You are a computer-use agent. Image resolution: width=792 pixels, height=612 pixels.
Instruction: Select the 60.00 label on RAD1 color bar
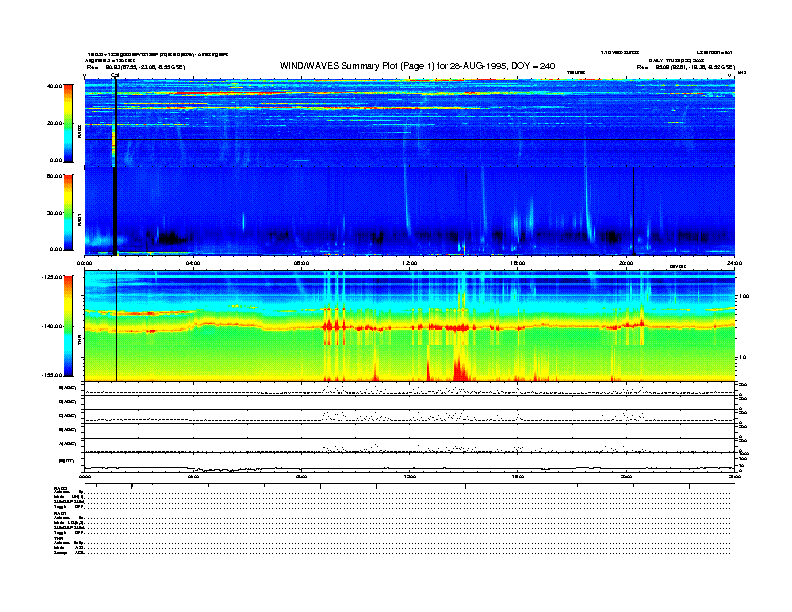(x=54, y=176)
